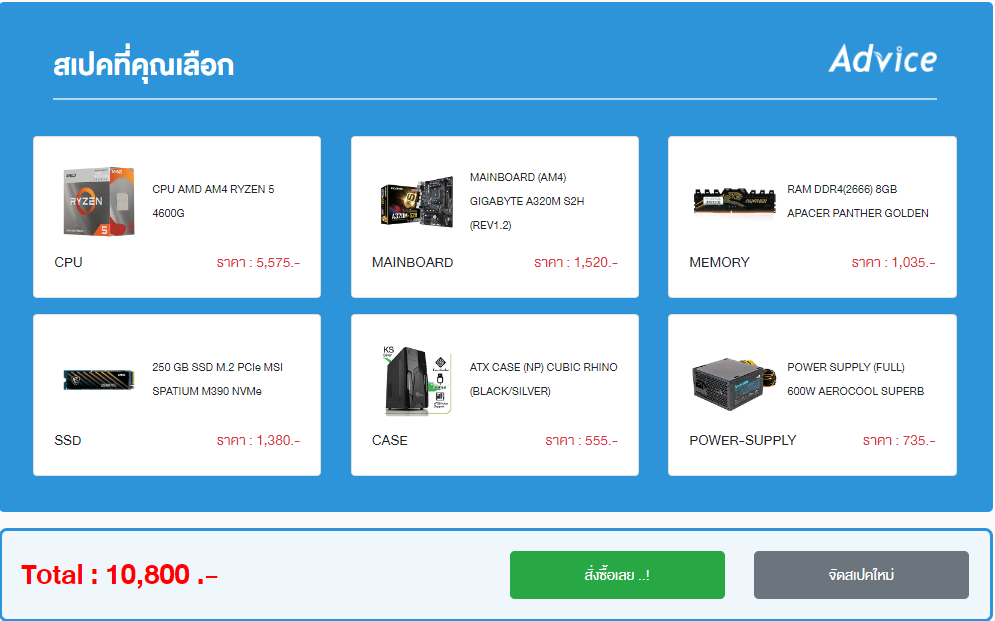Select the RAM DDR4(2666) 8GB APACER name

click(x=858, y=201)
